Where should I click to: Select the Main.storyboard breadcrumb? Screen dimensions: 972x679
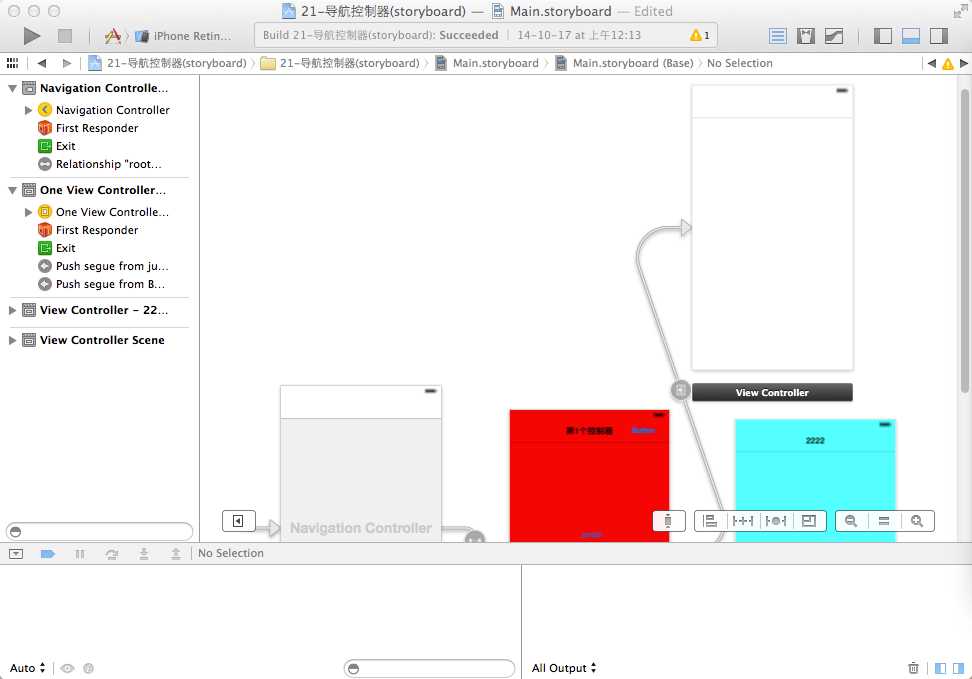click(487, 63)
